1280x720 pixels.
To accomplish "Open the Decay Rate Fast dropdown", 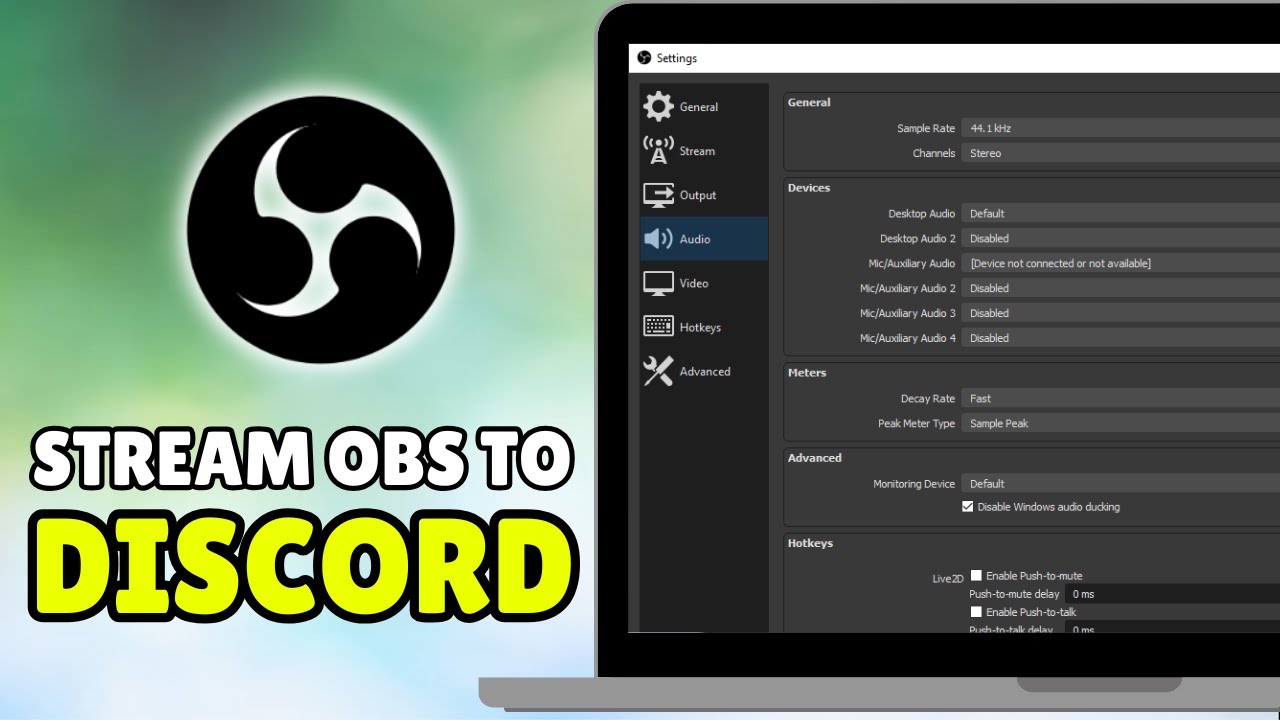I will click(1120, 398).
